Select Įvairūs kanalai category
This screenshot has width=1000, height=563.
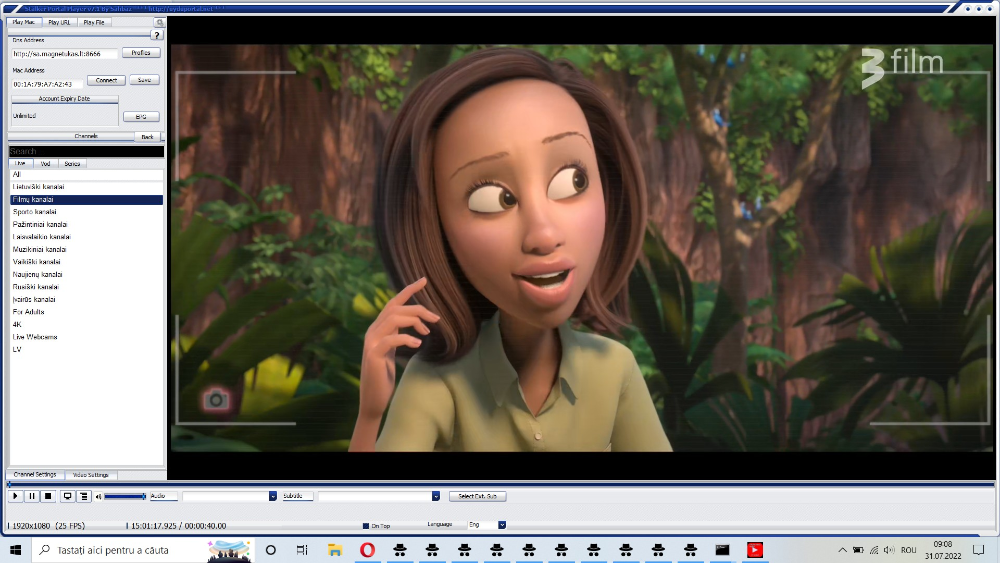pyautogui.click(x=86, y=299)
